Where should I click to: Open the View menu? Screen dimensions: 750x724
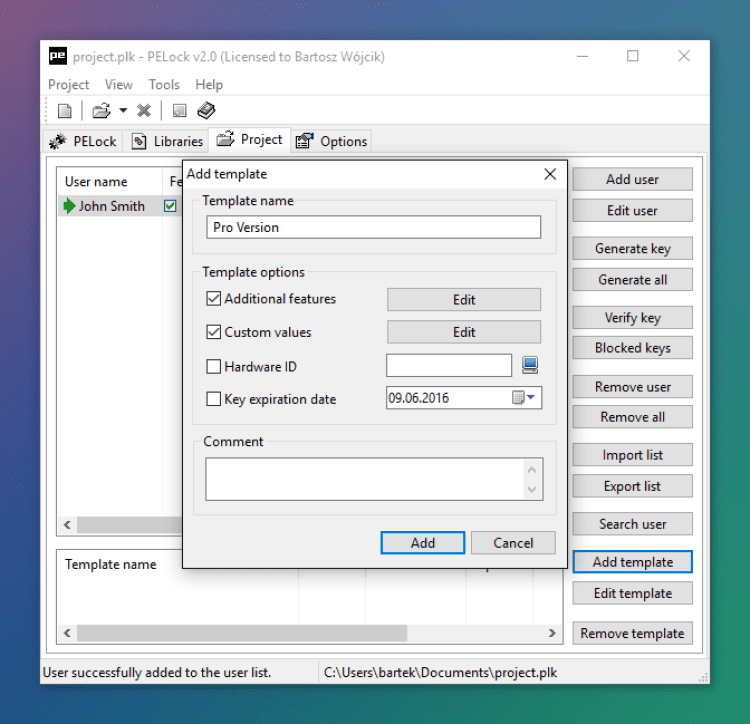[x=119, y=85]
